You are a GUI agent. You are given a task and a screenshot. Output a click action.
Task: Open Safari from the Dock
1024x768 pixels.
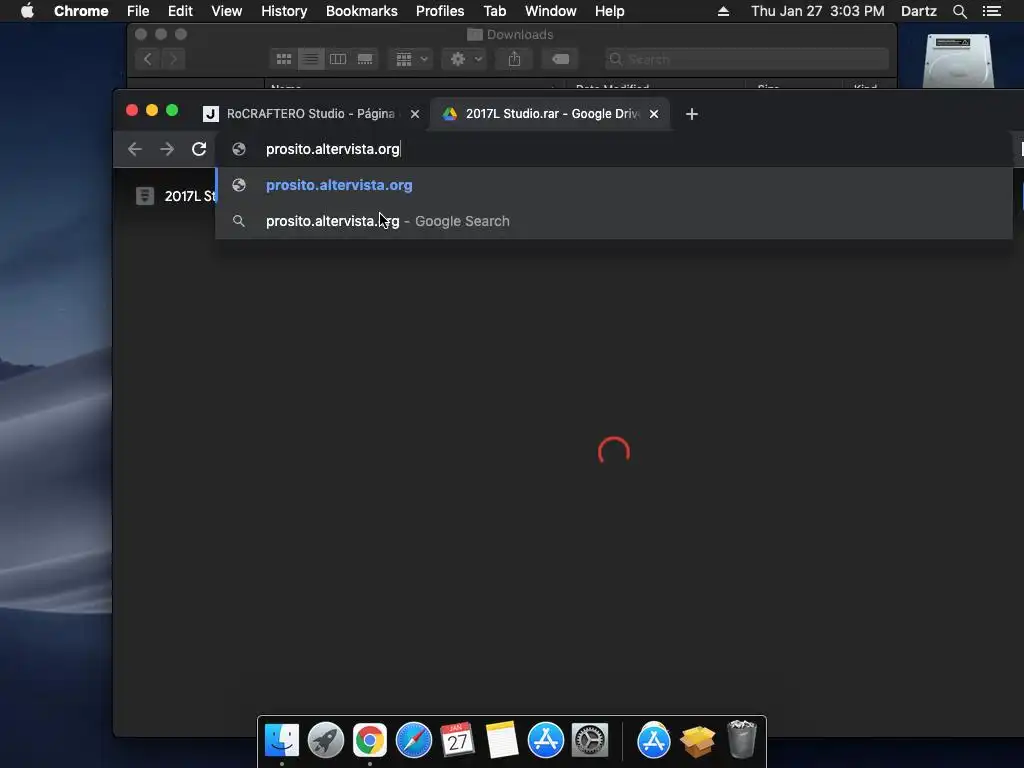[414, 740]
